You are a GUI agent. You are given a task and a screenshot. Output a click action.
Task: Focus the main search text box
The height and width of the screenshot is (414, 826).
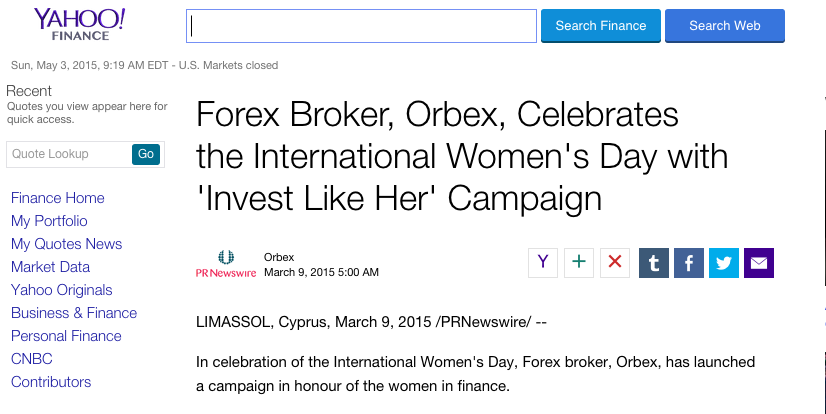[361, 26]
